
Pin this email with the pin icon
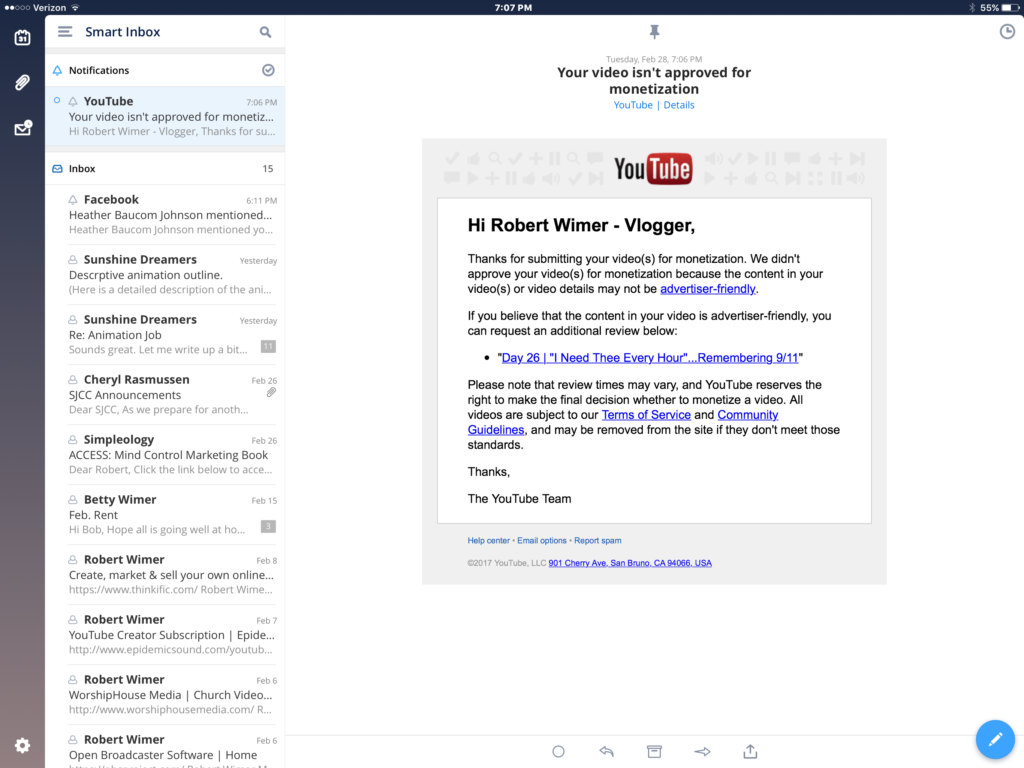point(654,31)
